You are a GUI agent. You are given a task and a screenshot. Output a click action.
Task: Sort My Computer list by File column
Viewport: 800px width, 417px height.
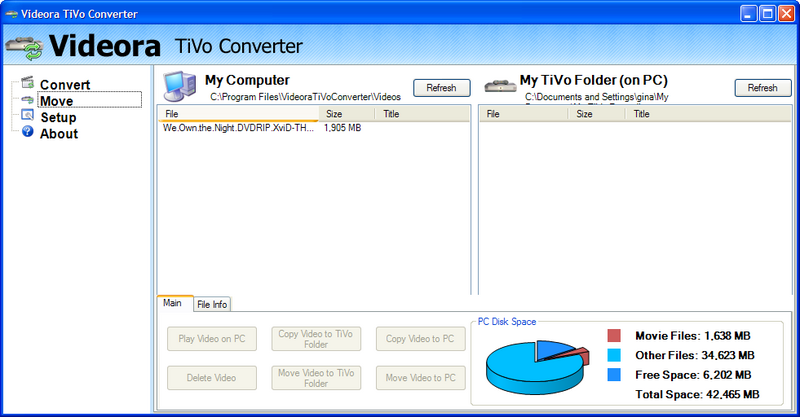pyautogui.click(x=238, y=114)
